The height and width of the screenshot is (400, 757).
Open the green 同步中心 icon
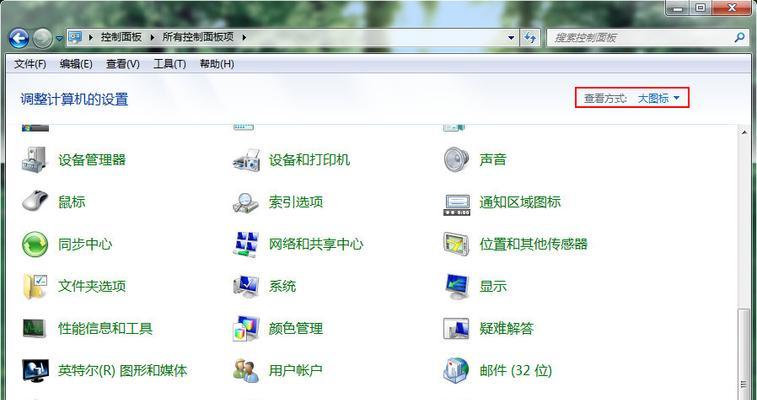(x=35, y=244)
